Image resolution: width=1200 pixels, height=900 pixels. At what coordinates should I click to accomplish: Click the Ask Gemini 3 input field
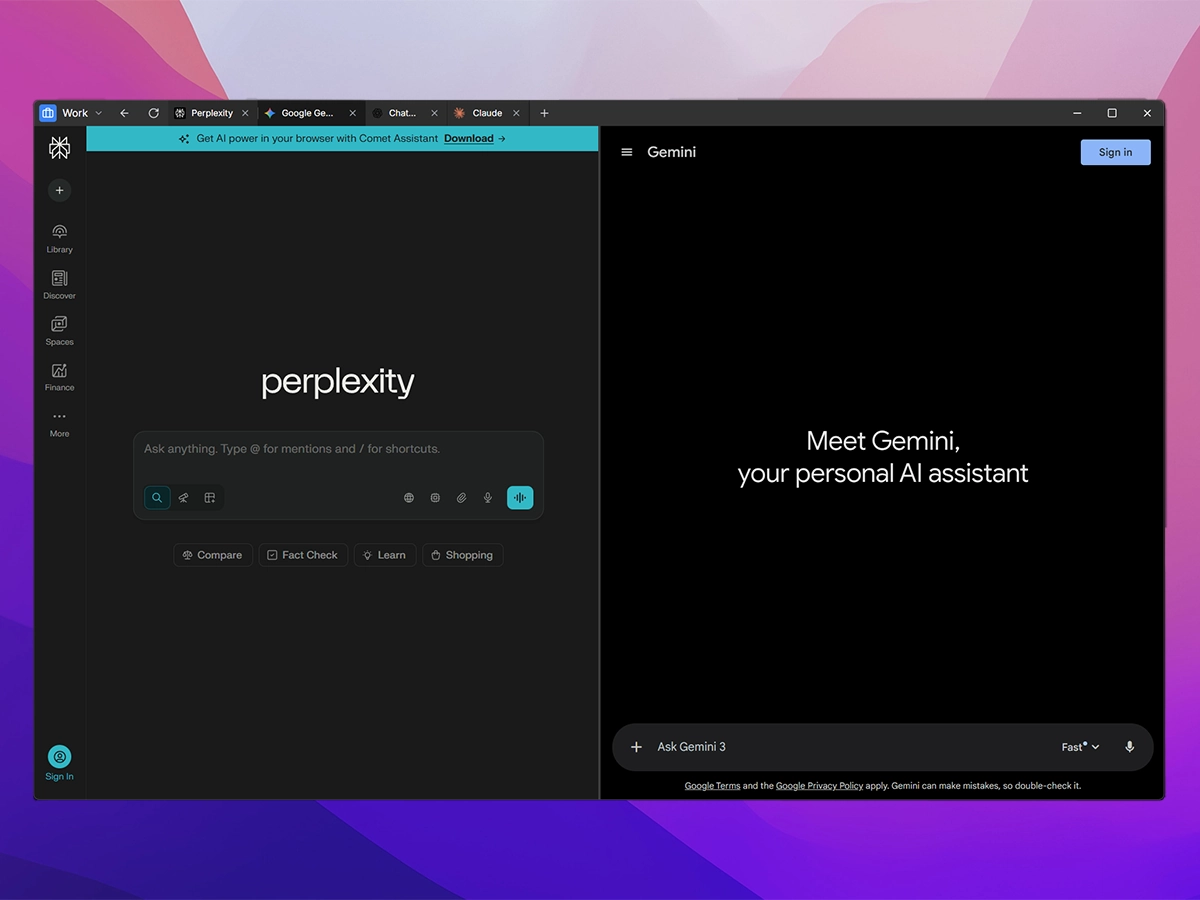pyautogui.click(x=800, y=747)
